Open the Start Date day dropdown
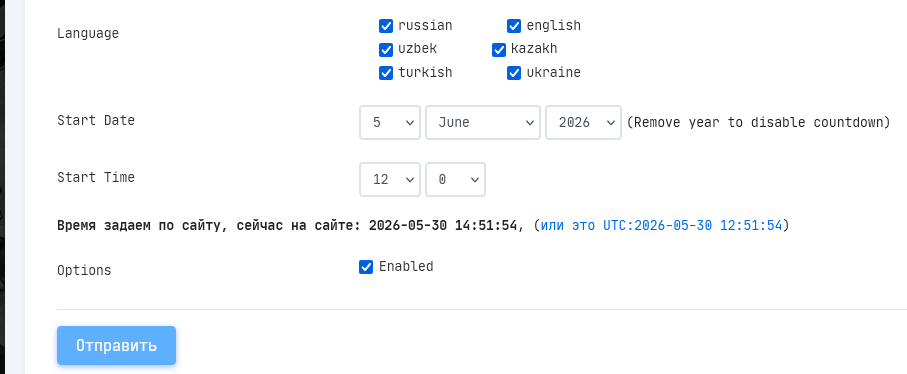The width and height of the screenshot is (907, 374). click(x=390, y=122)
